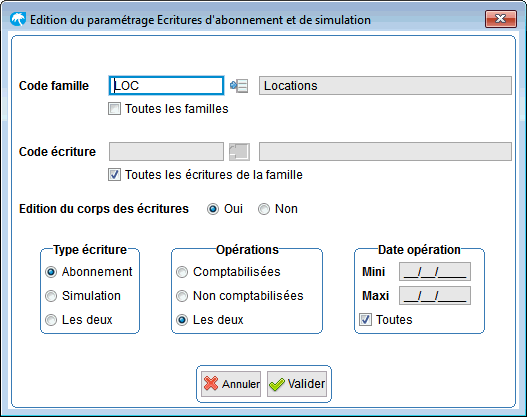
Task: Uncheck the Toutes date checkbox
Action: (365, 320)
